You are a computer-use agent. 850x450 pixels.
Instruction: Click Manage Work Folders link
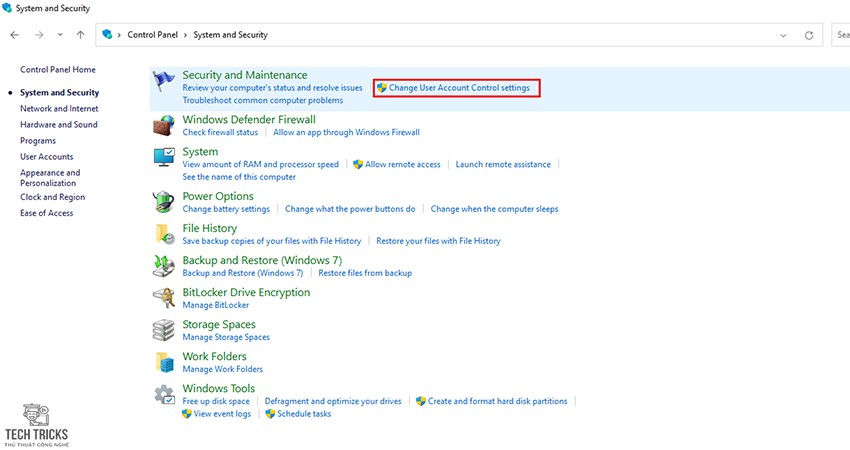tap(222, 369)
